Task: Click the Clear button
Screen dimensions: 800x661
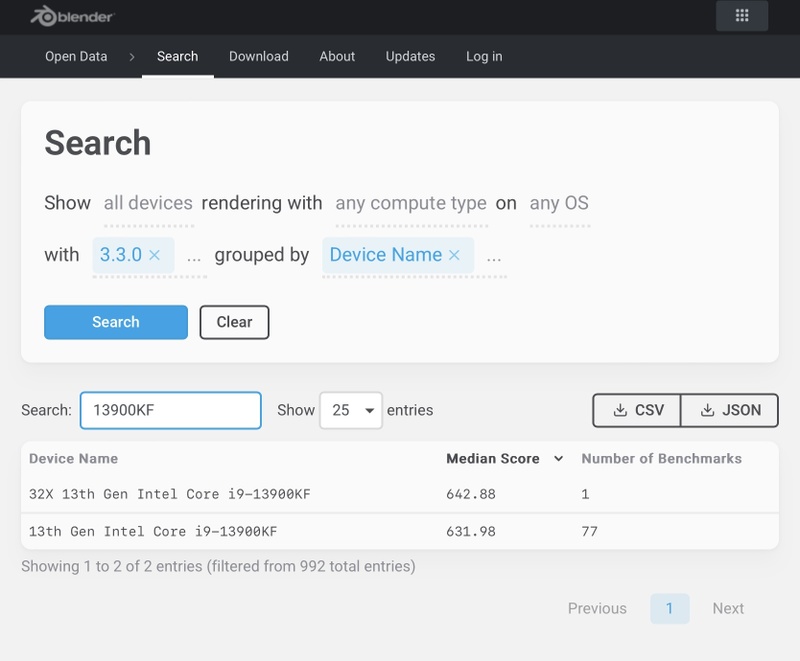Action: coord(234,322)
